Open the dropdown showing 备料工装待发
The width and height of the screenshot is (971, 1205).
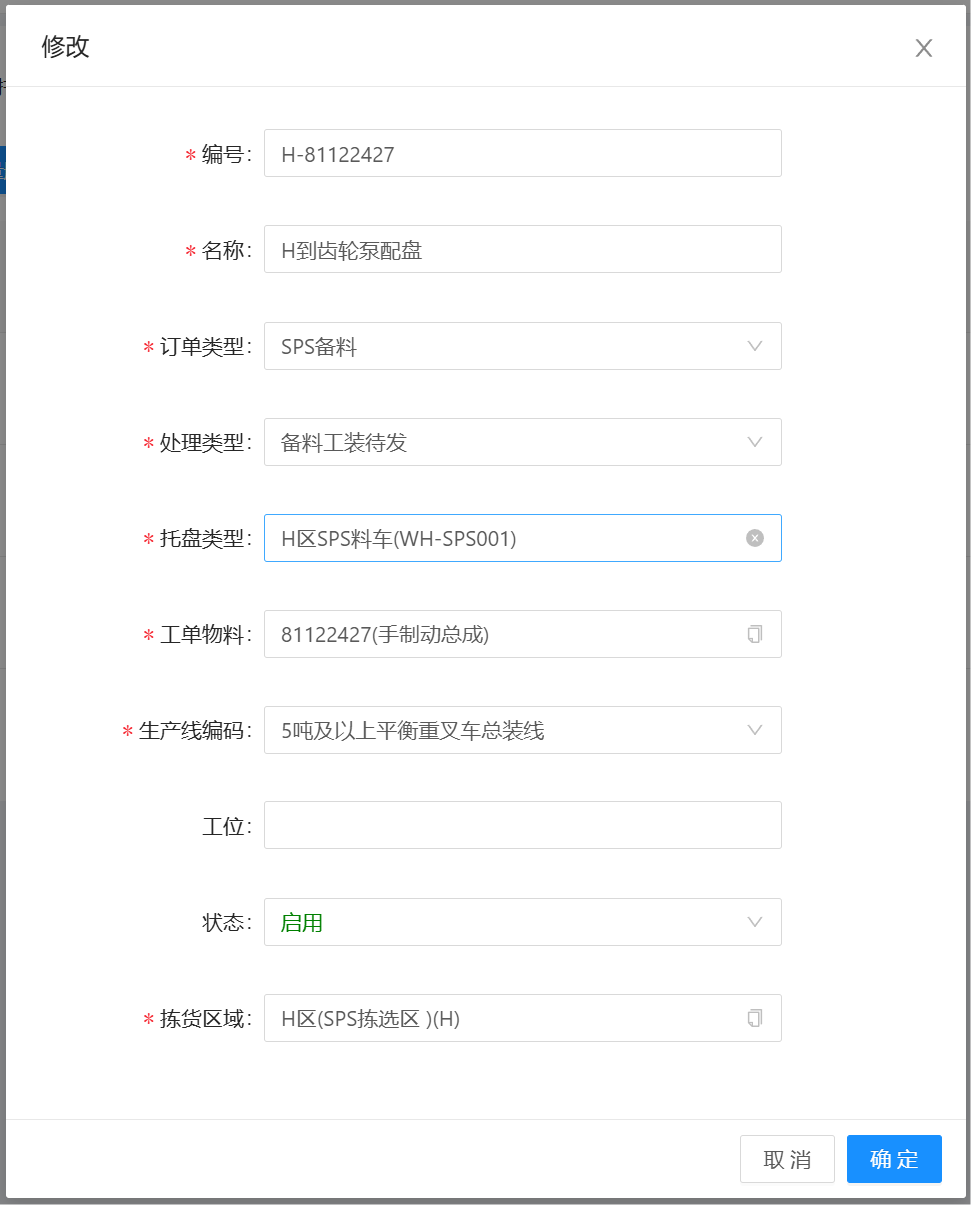click(x=500, y=442)
